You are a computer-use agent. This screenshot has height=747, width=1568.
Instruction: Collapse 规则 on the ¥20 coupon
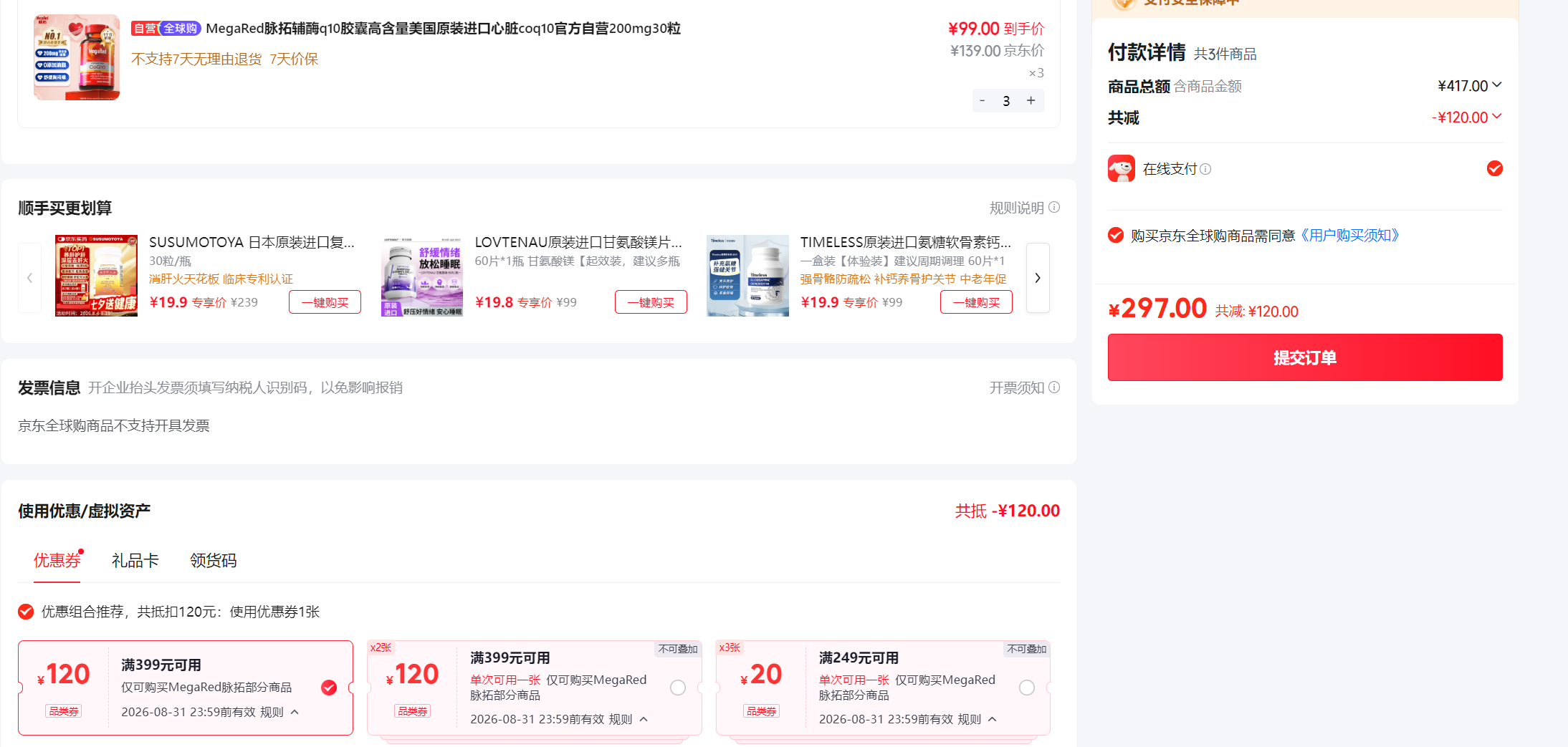[977, 719]
